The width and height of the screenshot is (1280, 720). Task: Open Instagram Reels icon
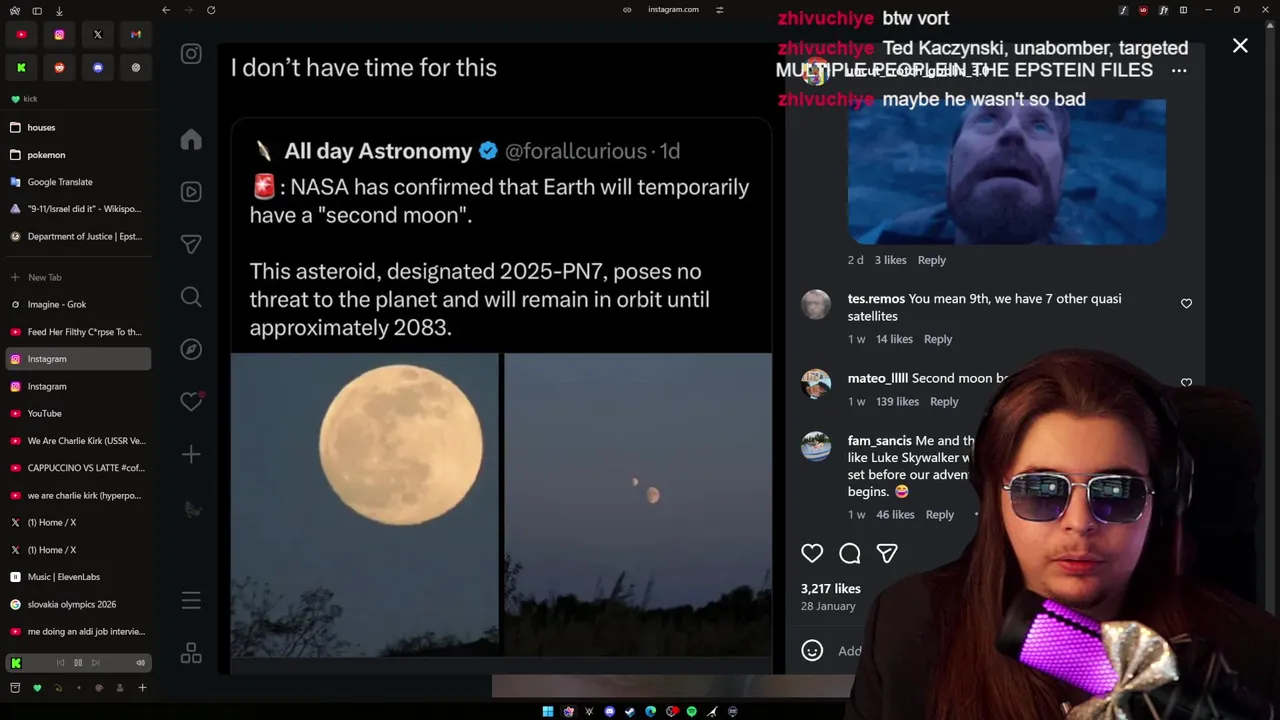click(191, 192)
